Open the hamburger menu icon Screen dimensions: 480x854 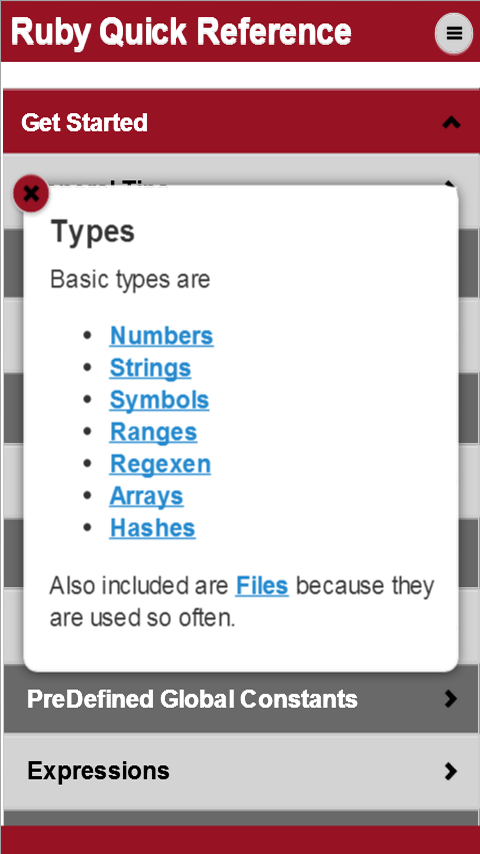click(453, 33)
